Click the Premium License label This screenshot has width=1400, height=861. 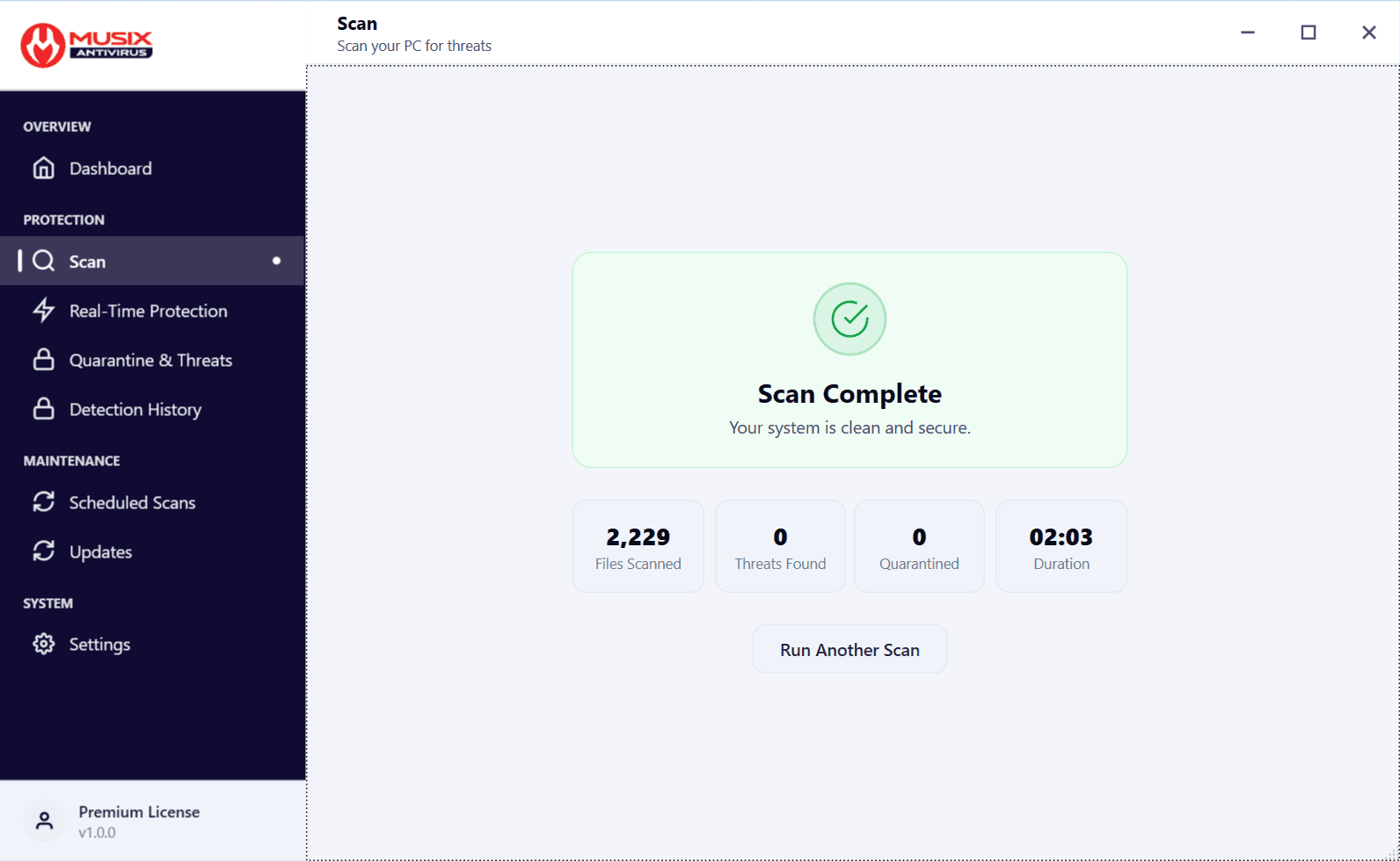tap(139, 812)
